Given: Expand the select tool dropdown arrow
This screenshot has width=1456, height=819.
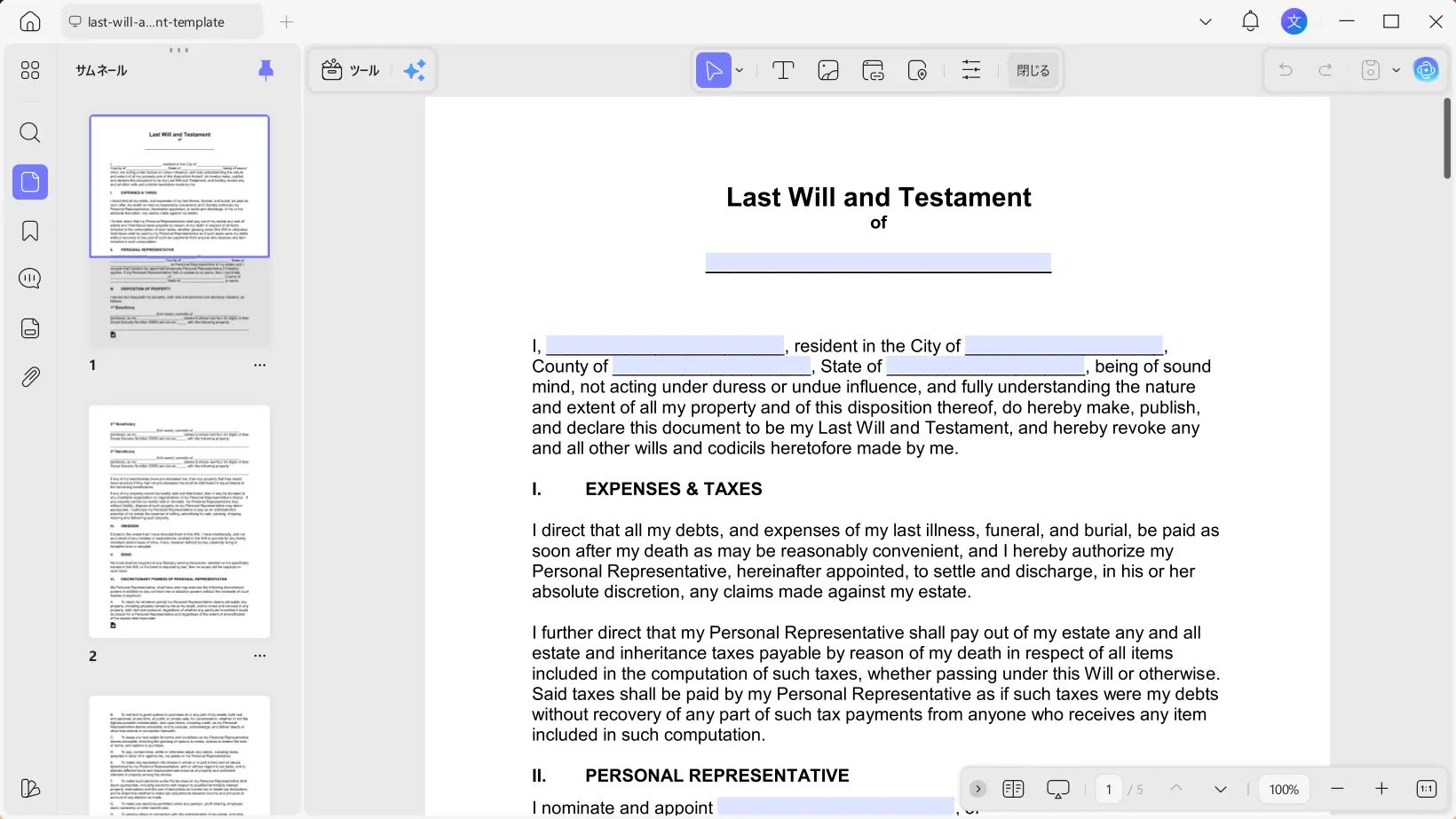Looking at the screenshot, I should point(740,71).
